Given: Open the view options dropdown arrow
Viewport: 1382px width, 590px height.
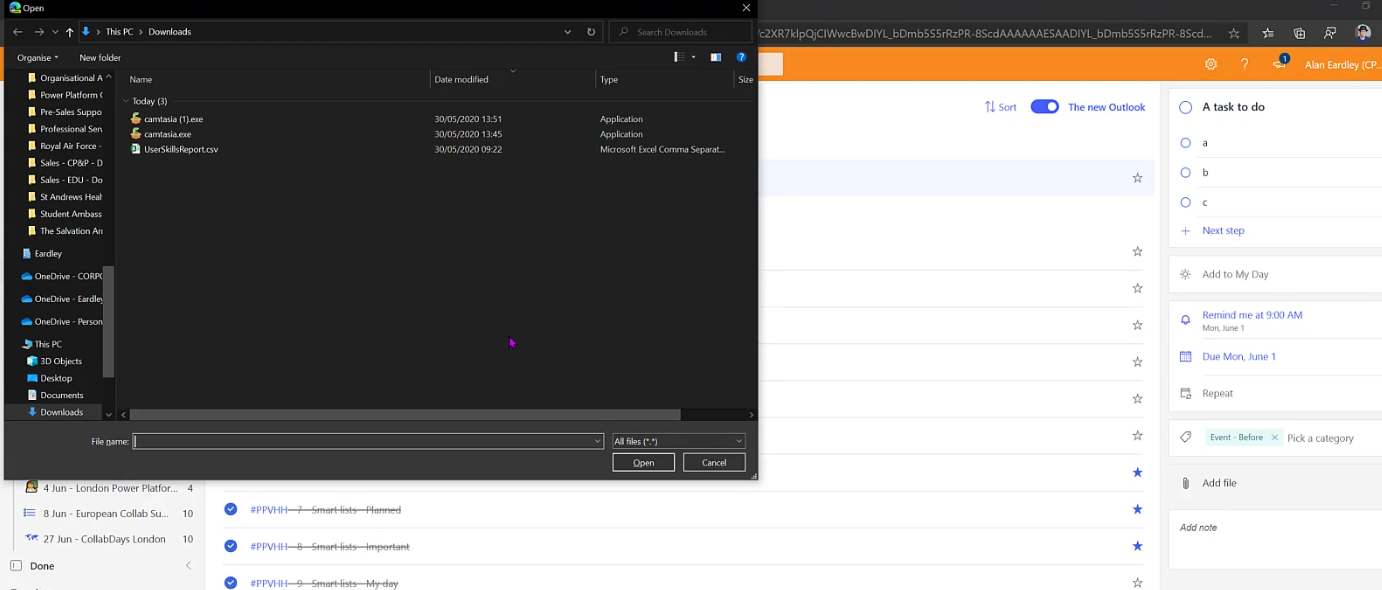Looking at the screenshot, I should click(x=693, y=57).
